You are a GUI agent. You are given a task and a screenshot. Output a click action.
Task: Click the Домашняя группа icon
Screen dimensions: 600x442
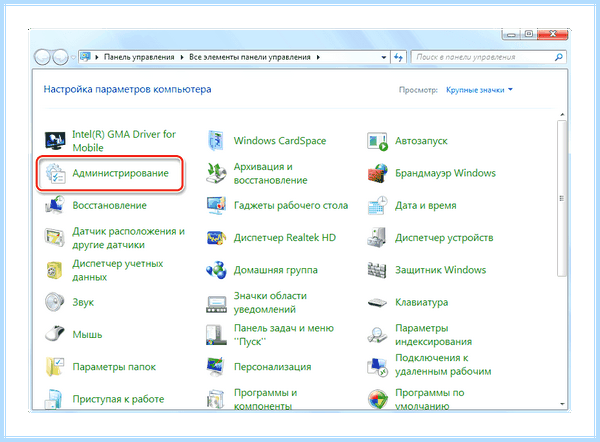pyautogui.click(x=216, y=270)
